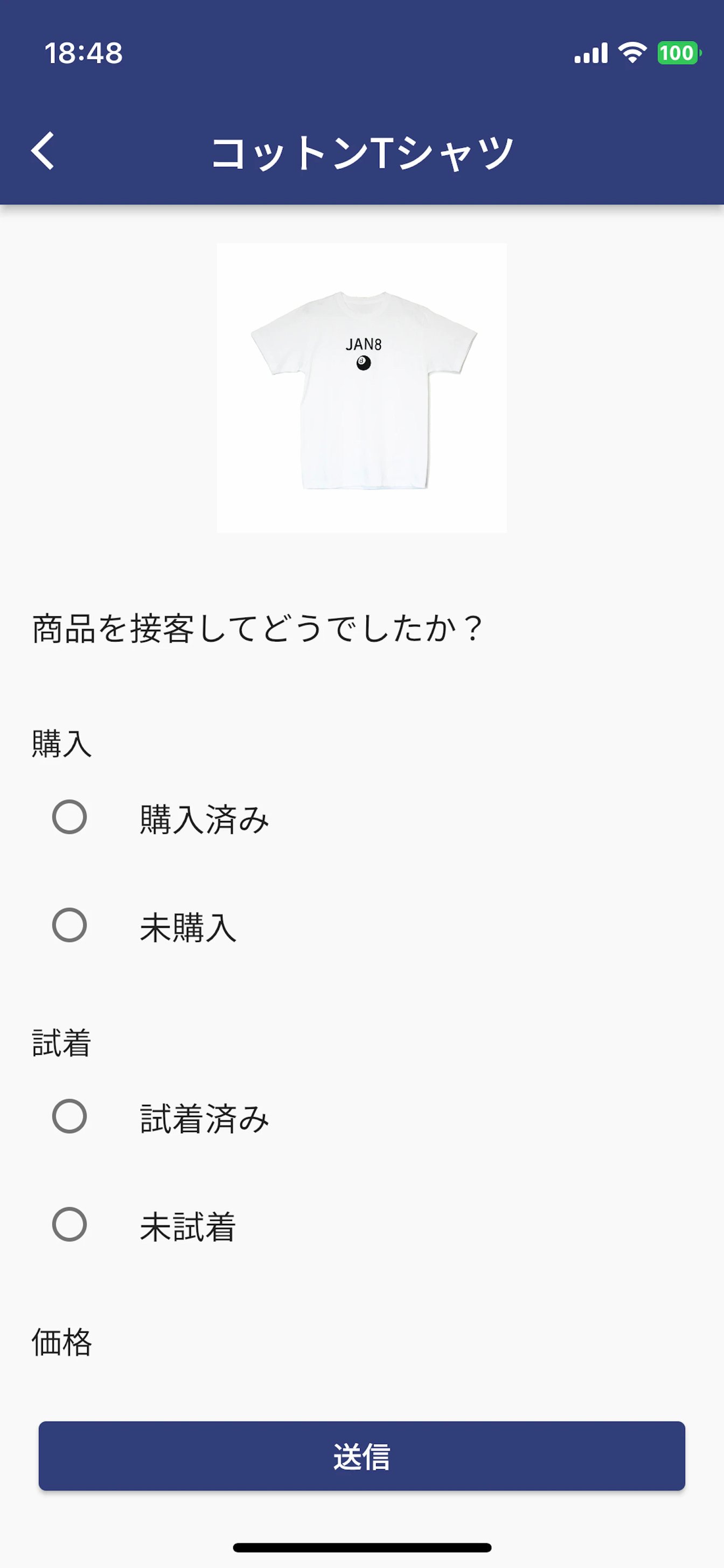Tap the 未試着 option label text
This screenshot has height=1568, width=724.
click(x=188, y=1226)
